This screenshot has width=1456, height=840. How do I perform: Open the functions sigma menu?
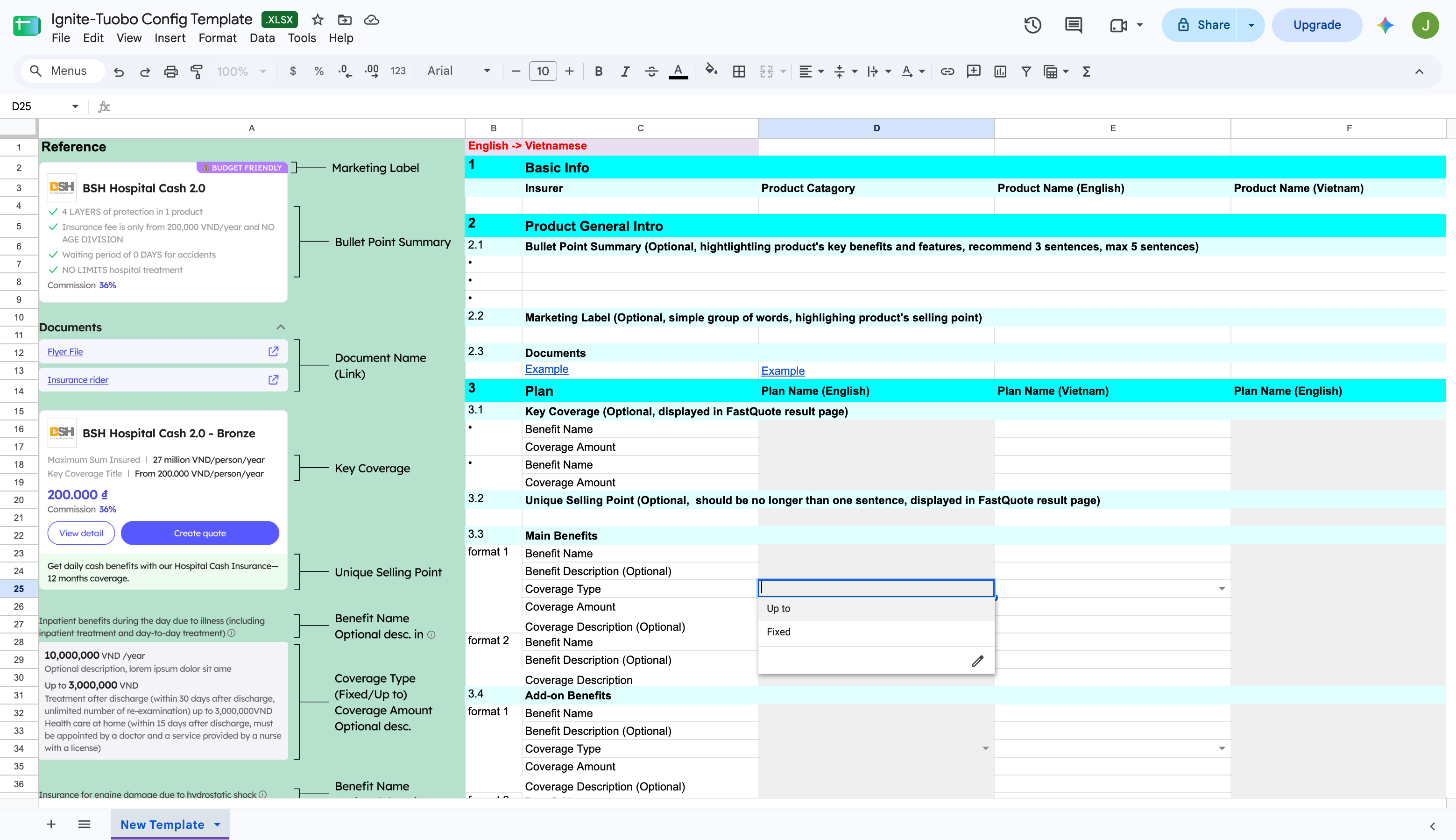[1086, 71]
